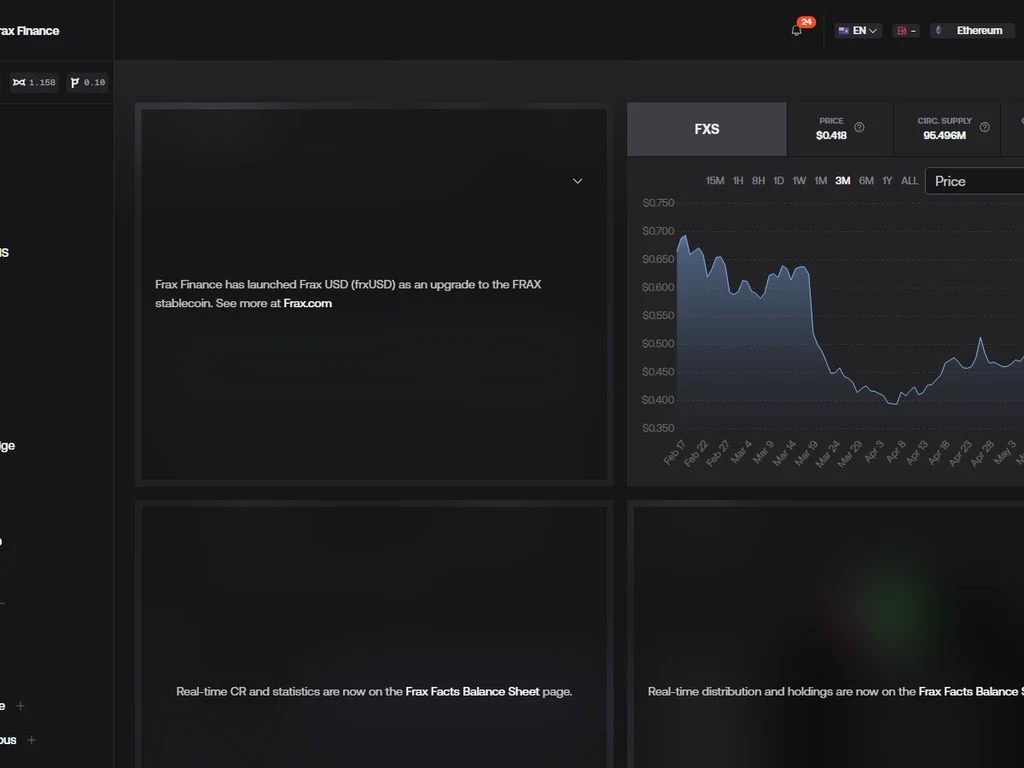Open the EN language selector
This screenshot has height=768, width=1024.
tap(858, 31)
